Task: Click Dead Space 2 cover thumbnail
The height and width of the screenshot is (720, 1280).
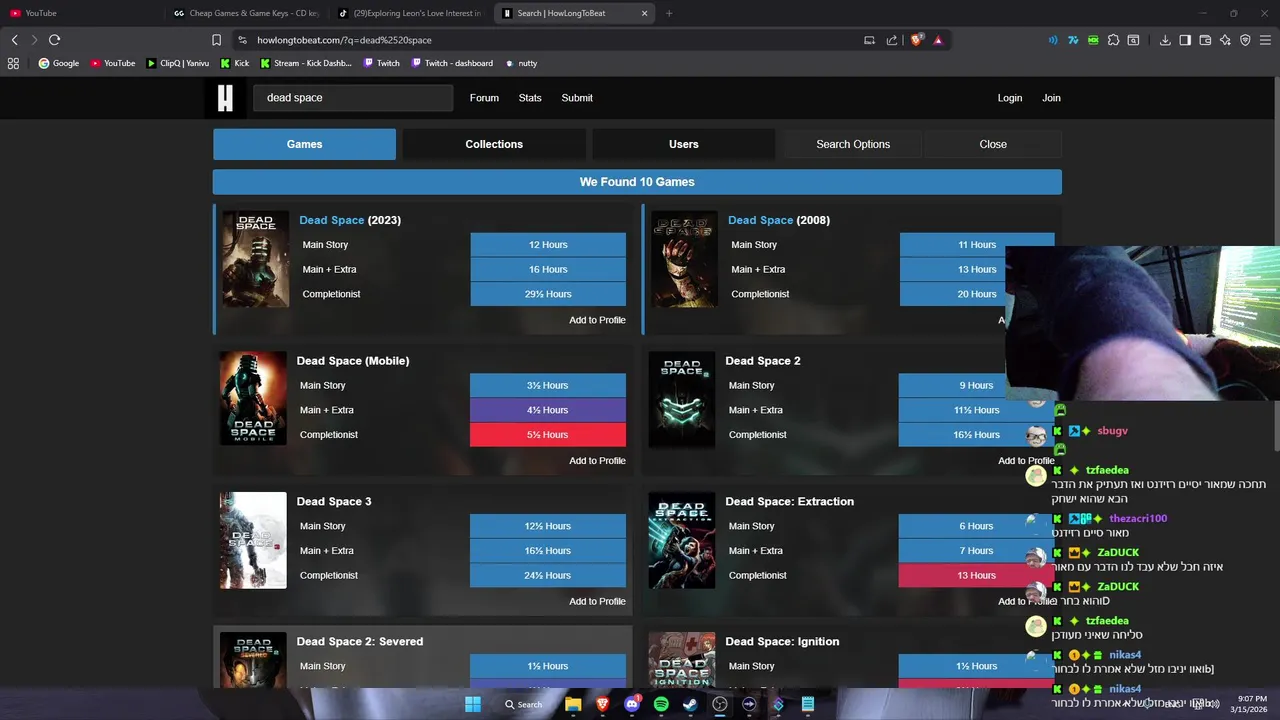Action: (x=682, y=399)
